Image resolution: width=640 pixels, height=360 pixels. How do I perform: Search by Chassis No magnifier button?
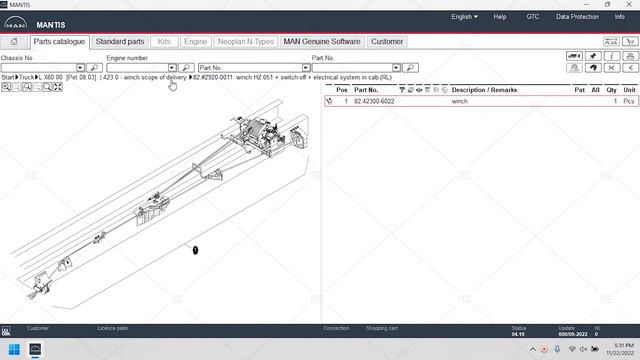(x=94, y=68)
